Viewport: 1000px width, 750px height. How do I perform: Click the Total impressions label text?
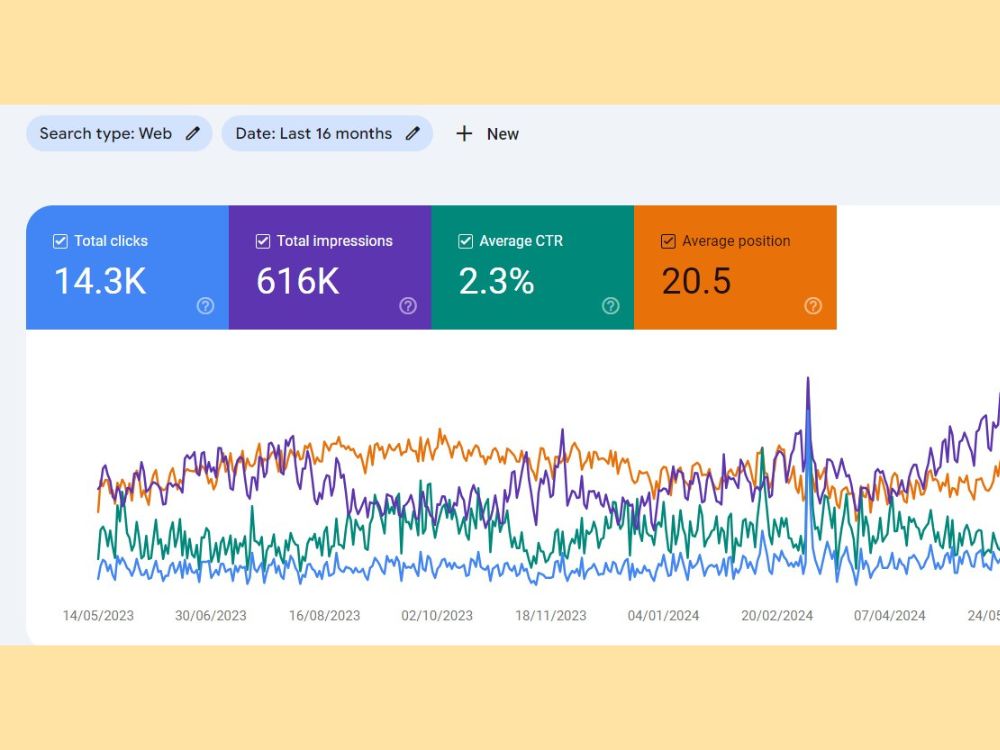[x=335, y=241]
